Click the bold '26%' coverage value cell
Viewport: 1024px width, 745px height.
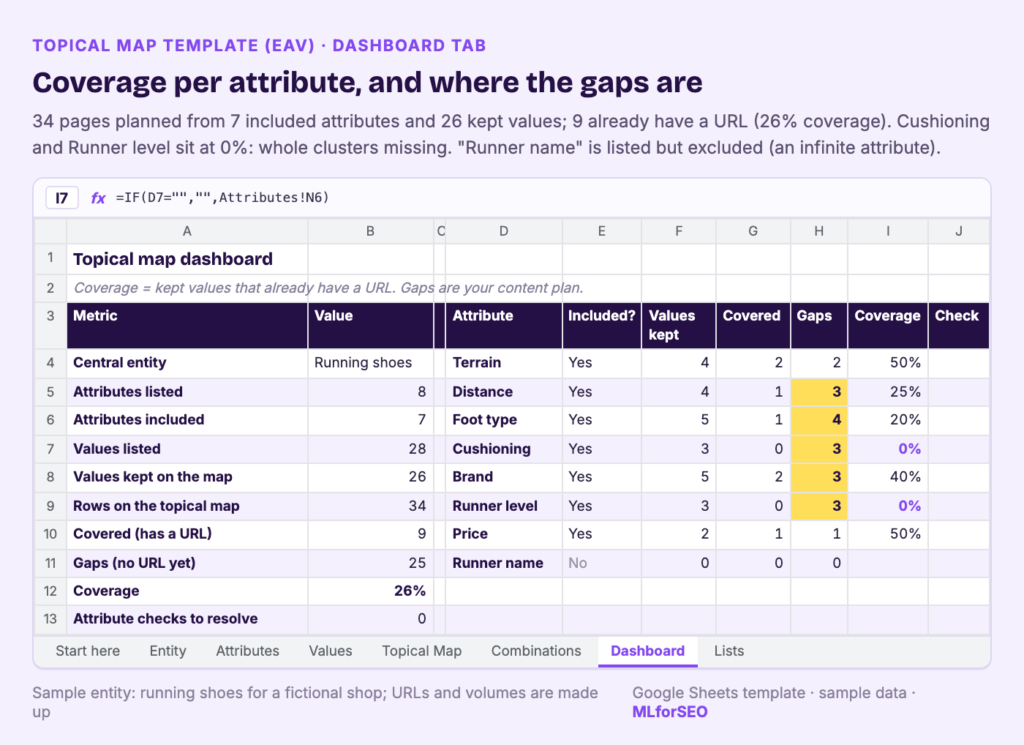tap(370, 591)
